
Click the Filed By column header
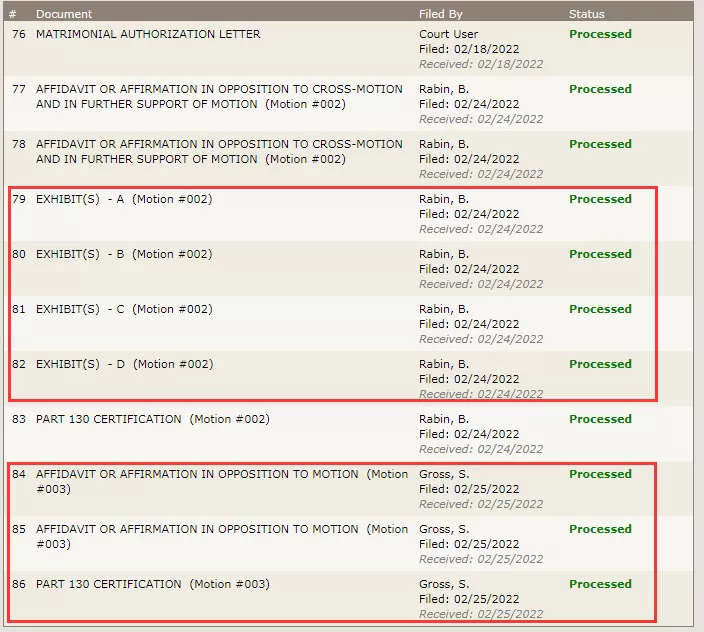(x=440, y=14)
